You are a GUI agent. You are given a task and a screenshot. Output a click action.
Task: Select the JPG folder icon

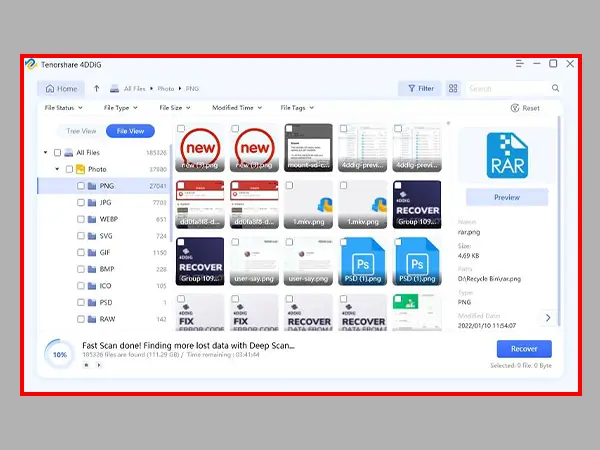tap(92, 202)
